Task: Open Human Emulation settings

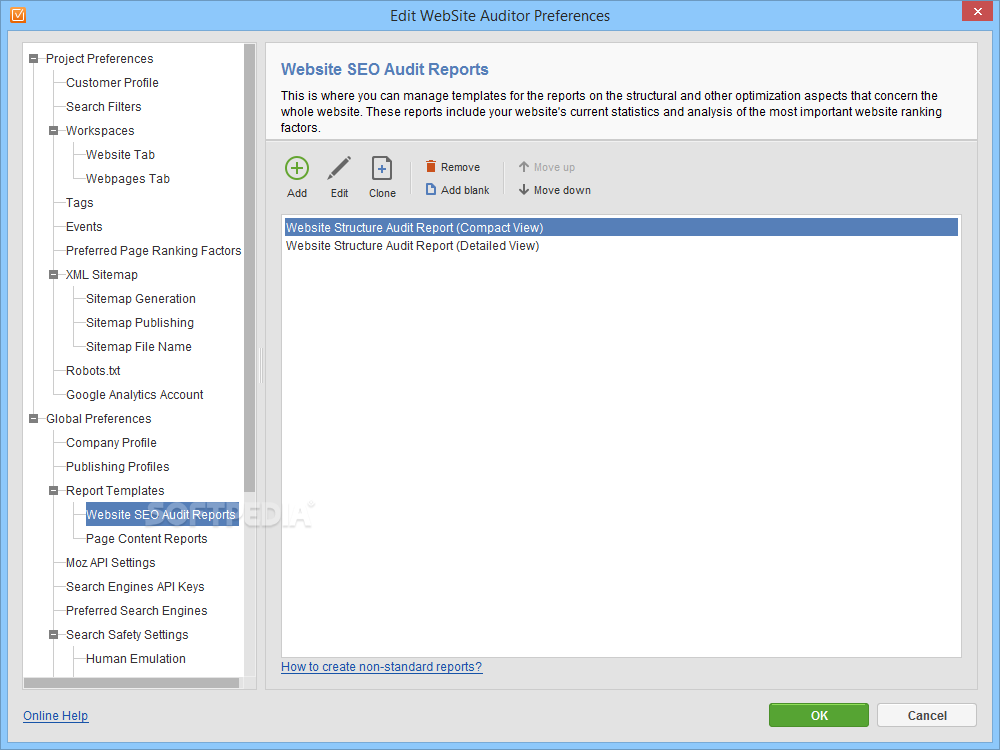Action: tap(135, 659)
